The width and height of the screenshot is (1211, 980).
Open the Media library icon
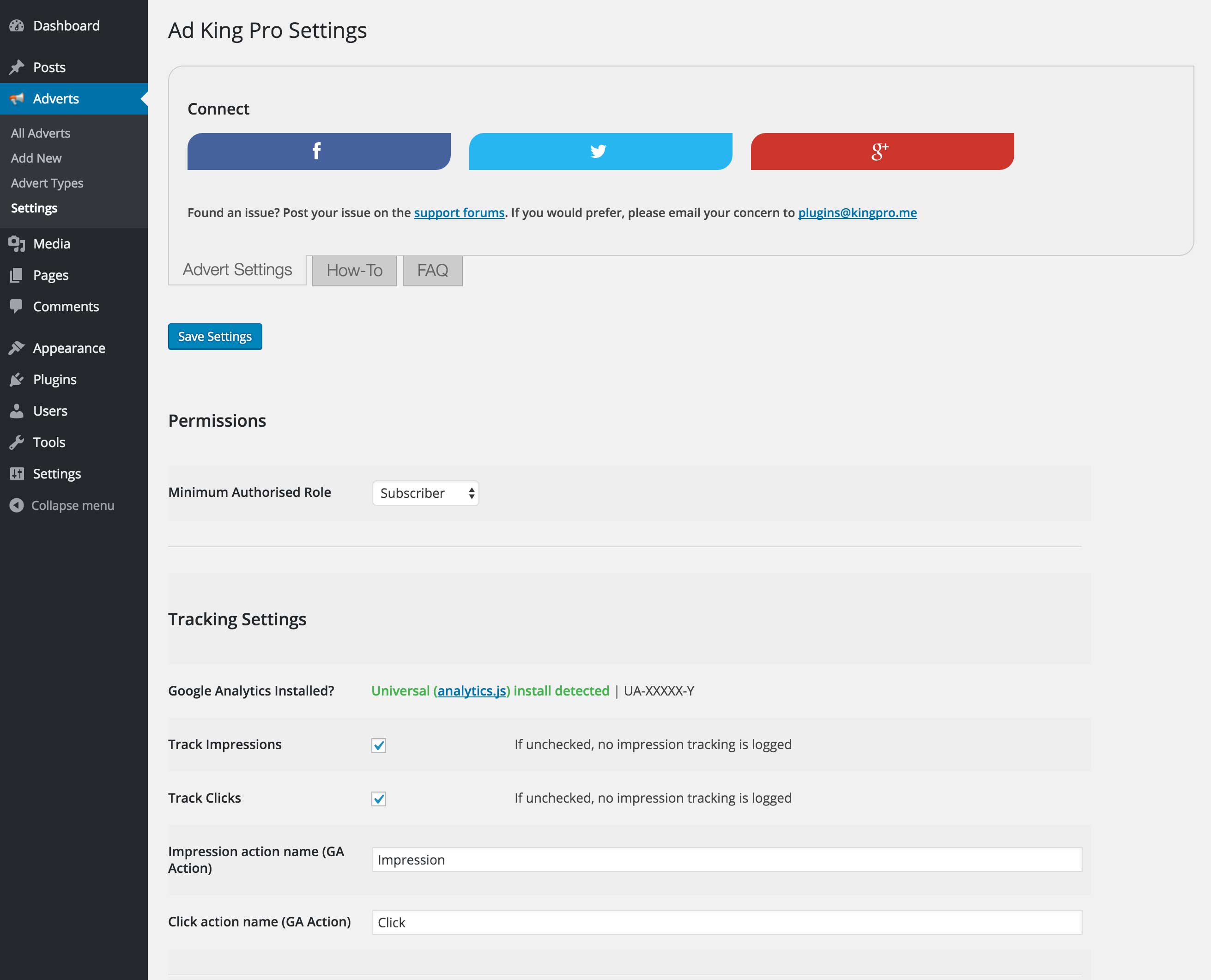click(16, 244)
